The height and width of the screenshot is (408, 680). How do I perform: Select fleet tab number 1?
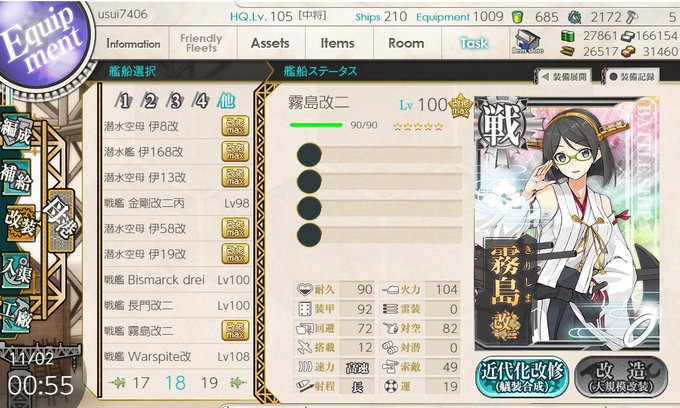124,101
